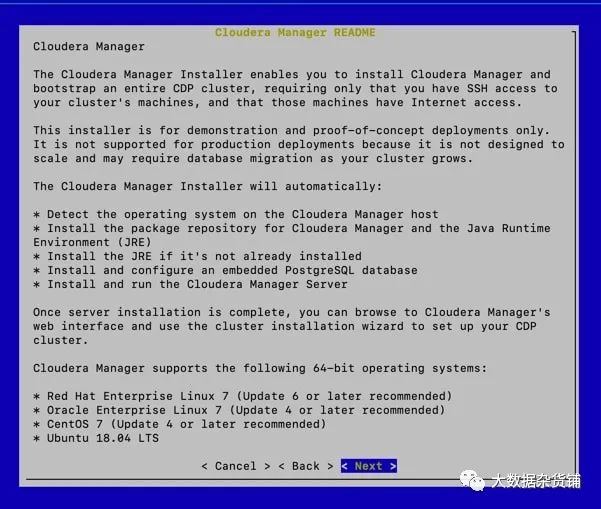The width and height of the screenshot is (601, 509).
Task: Click the Oracle Enterprise Linux 7 entry
Action: click(x=239, y=410)
